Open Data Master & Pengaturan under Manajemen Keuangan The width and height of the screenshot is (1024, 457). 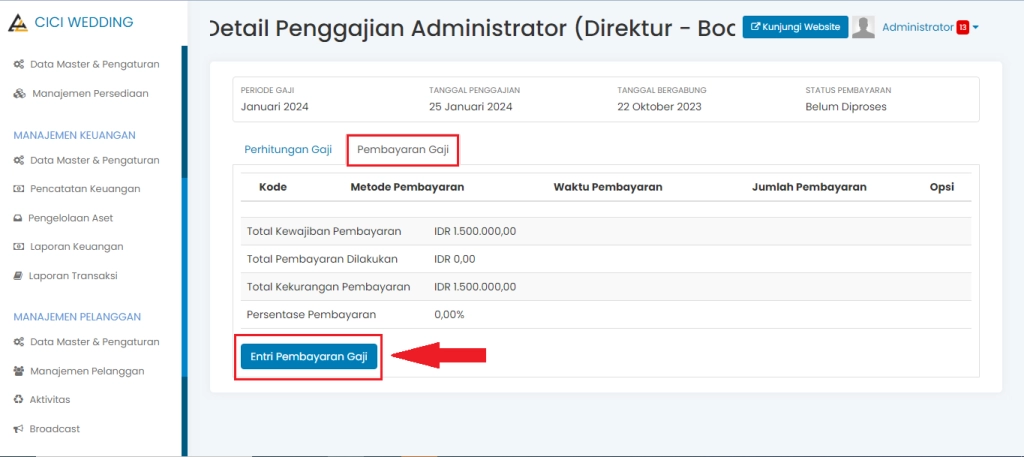pos(95,160)
